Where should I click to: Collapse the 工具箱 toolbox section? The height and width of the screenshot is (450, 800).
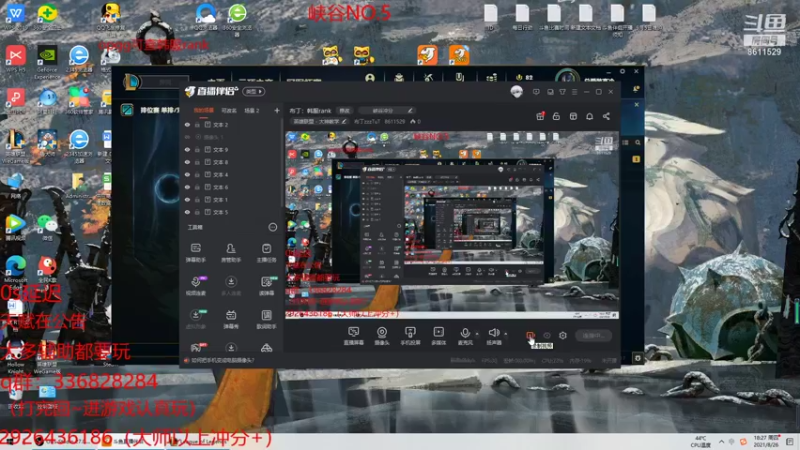pyautogui.click(x=272, y=227)
